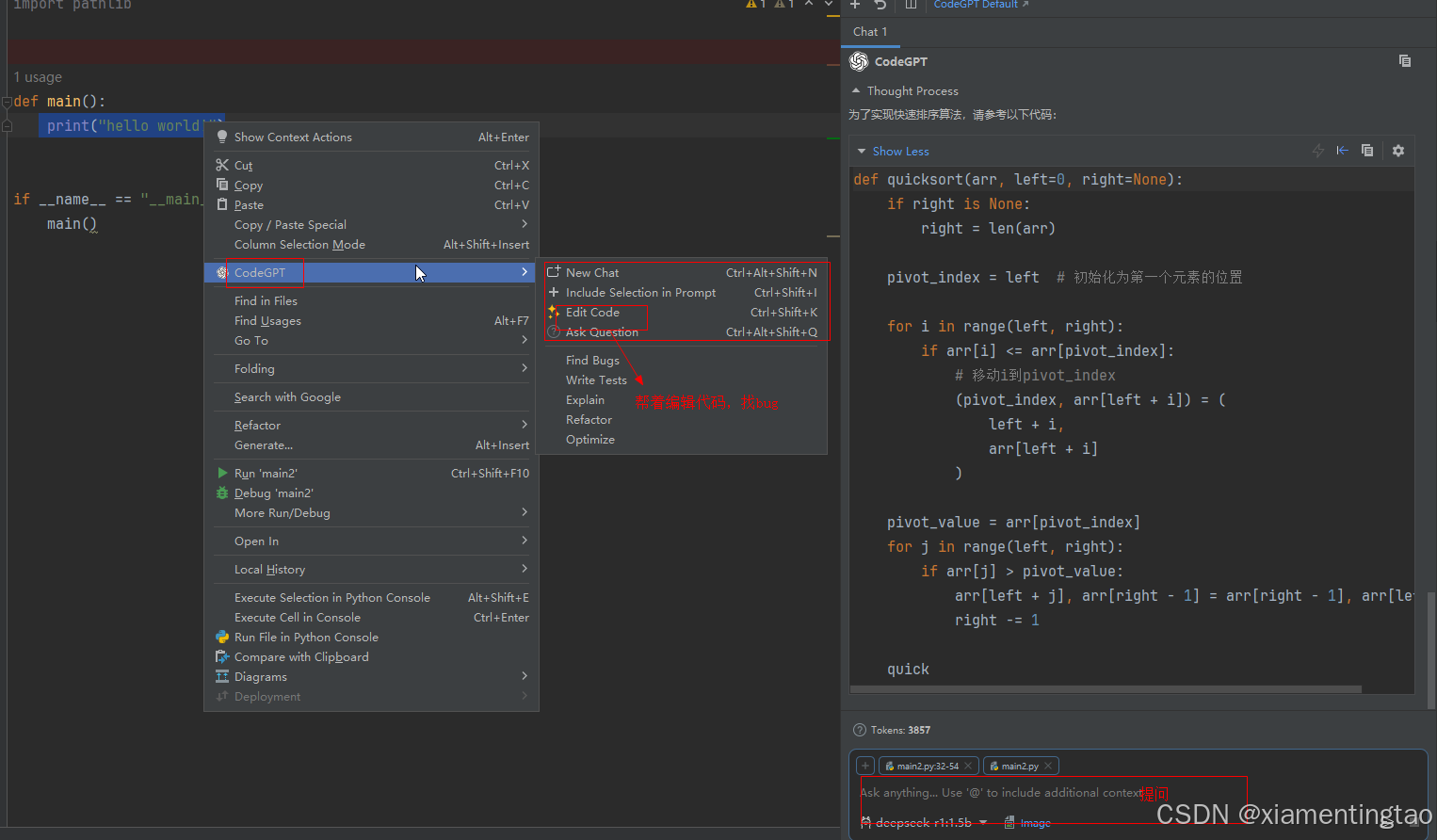Viewport: 1437px width, 840px height.
Task: Select Find in Files
Action: [372, 301]
